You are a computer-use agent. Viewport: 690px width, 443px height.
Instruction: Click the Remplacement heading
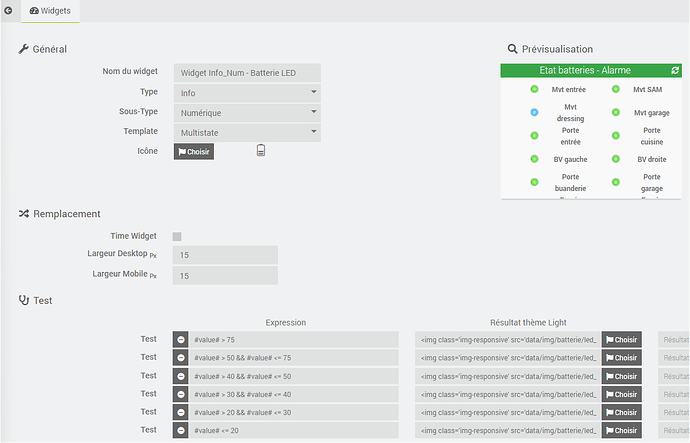click(x=67, y=214)
